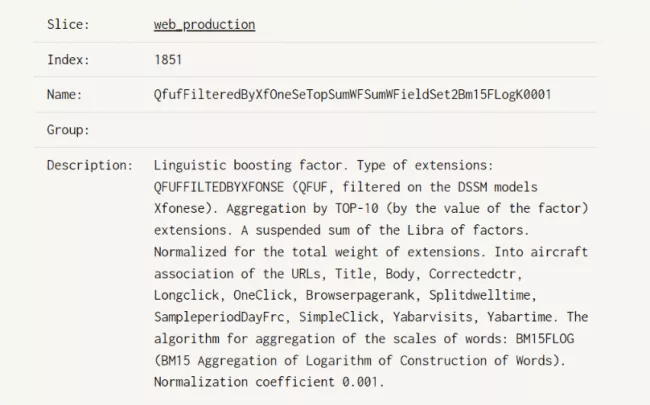
Task: Click the Name field label
Action: tap(64, 95)
